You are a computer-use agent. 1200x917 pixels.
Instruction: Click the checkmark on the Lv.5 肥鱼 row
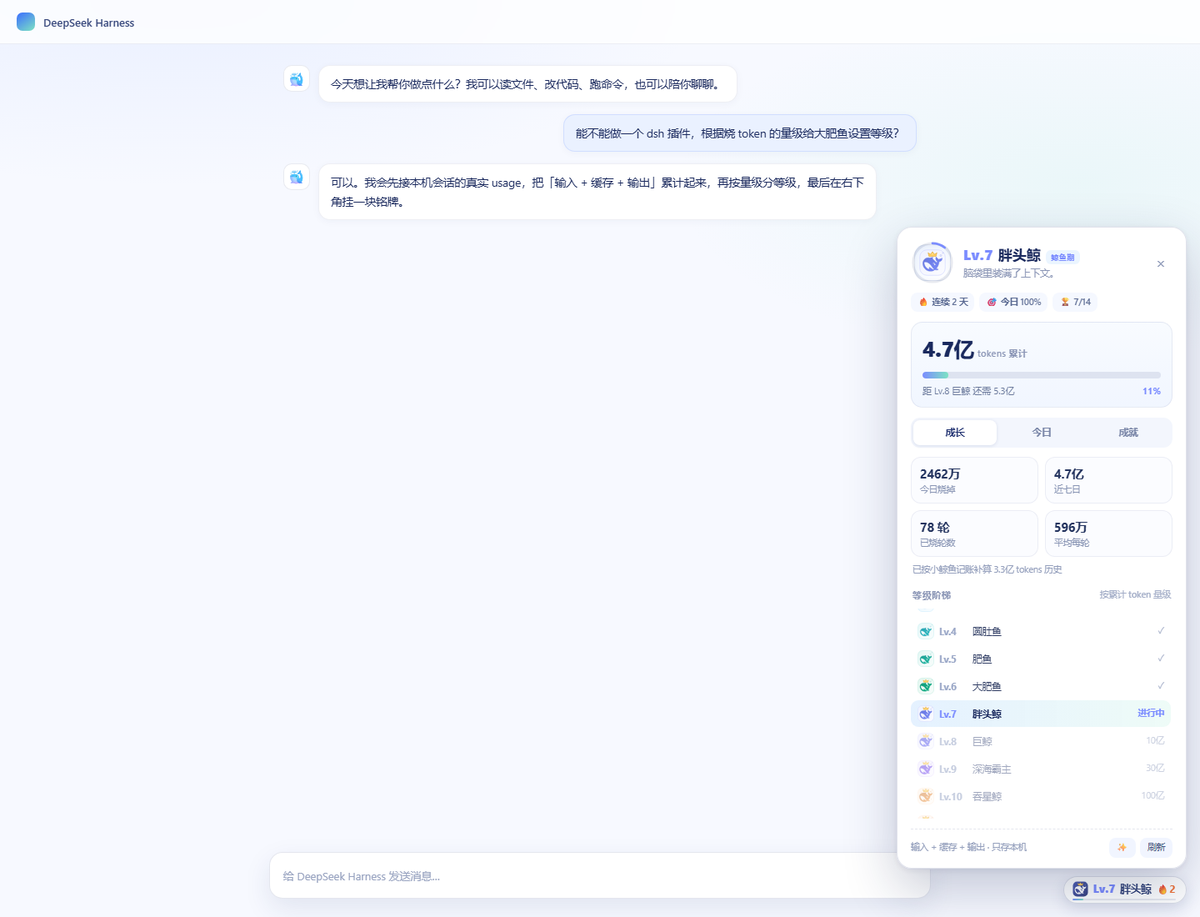pos(1161,659)
